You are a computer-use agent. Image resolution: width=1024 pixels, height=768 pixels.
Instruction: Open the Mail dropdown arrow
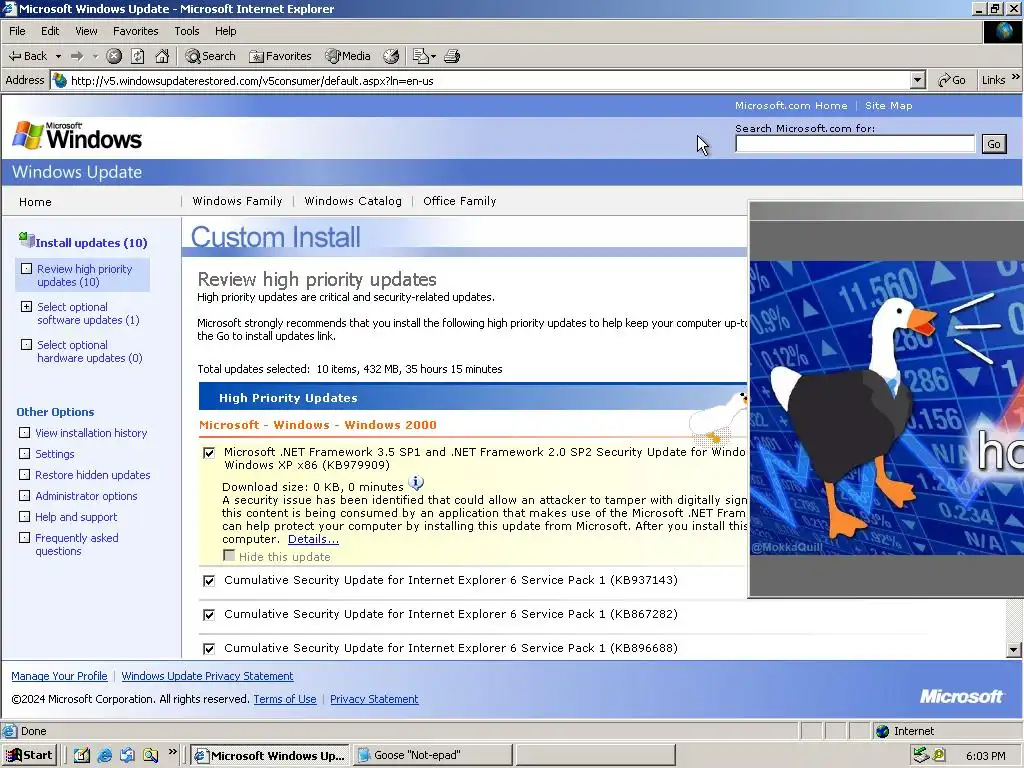433,56
